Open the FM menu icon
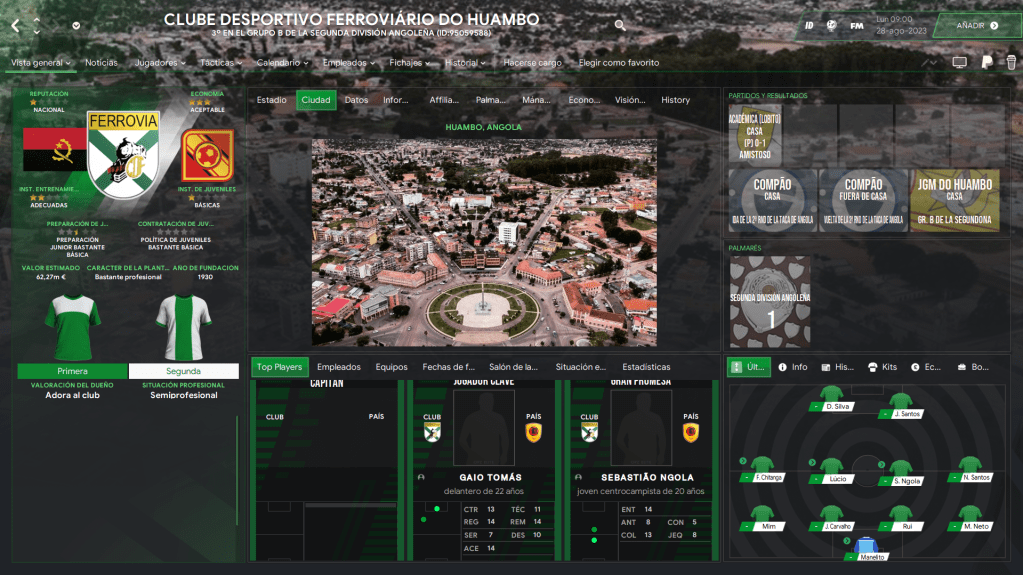1023x575 pixels. pyautogui.click(x=857, y=25)
